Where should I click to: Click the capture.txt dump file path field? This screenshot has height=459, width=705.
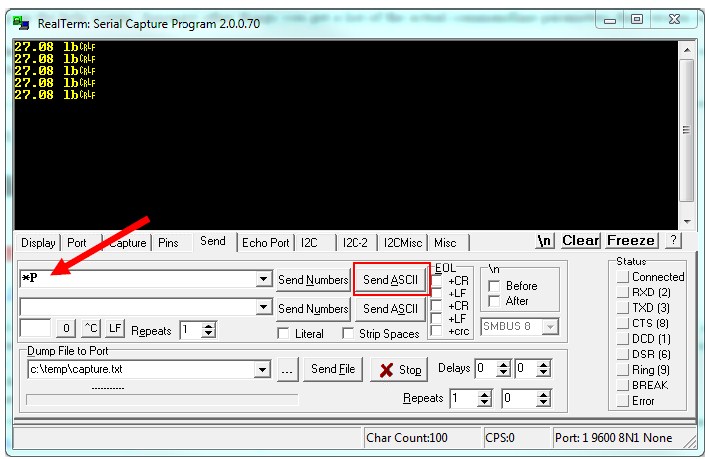point(142,370)
